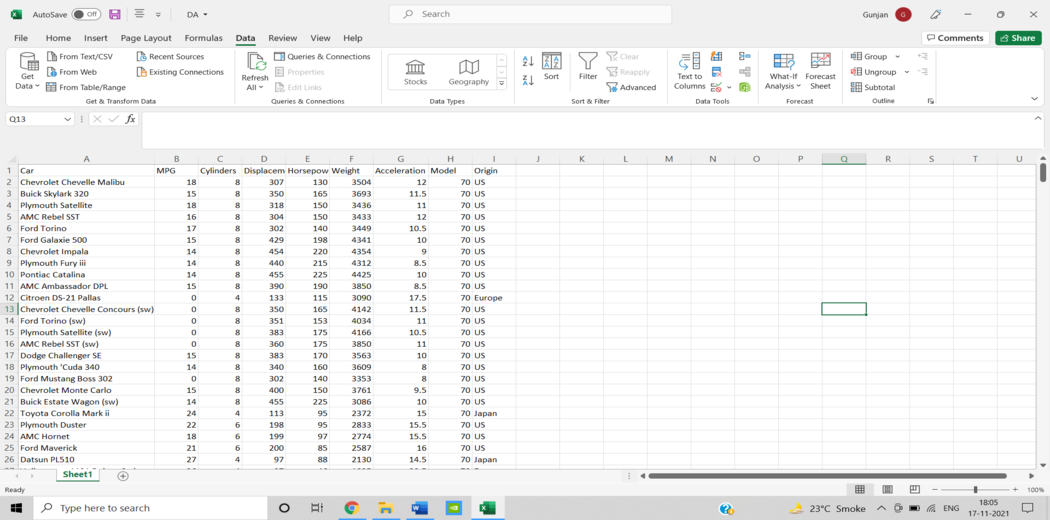This screenshot has height=520, width=1050.
Task: Show the Queries & Connections pane
Action: pyautogui.click(x=322, y=57)
